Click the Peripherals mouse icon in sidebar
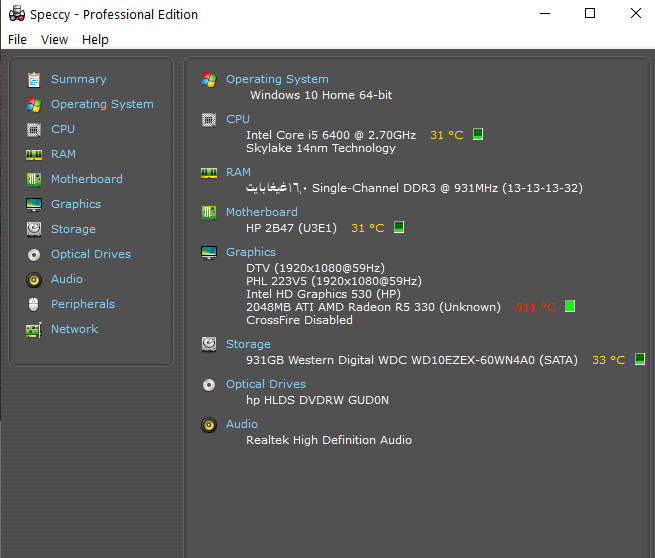 coord(34,304)
